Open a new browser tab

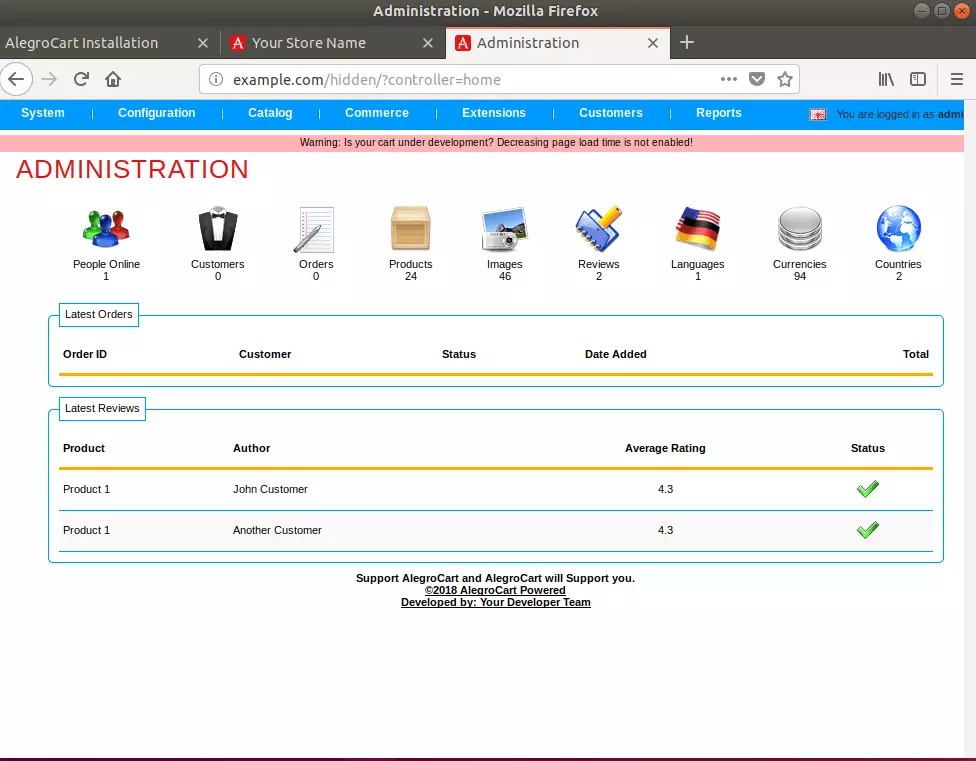click(687, 42)
